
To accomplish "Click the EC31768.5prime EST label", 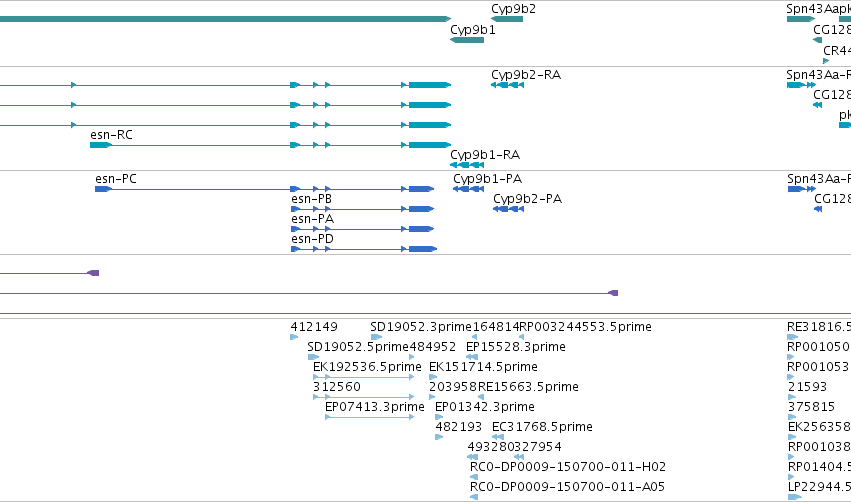I will click(542, 428).
